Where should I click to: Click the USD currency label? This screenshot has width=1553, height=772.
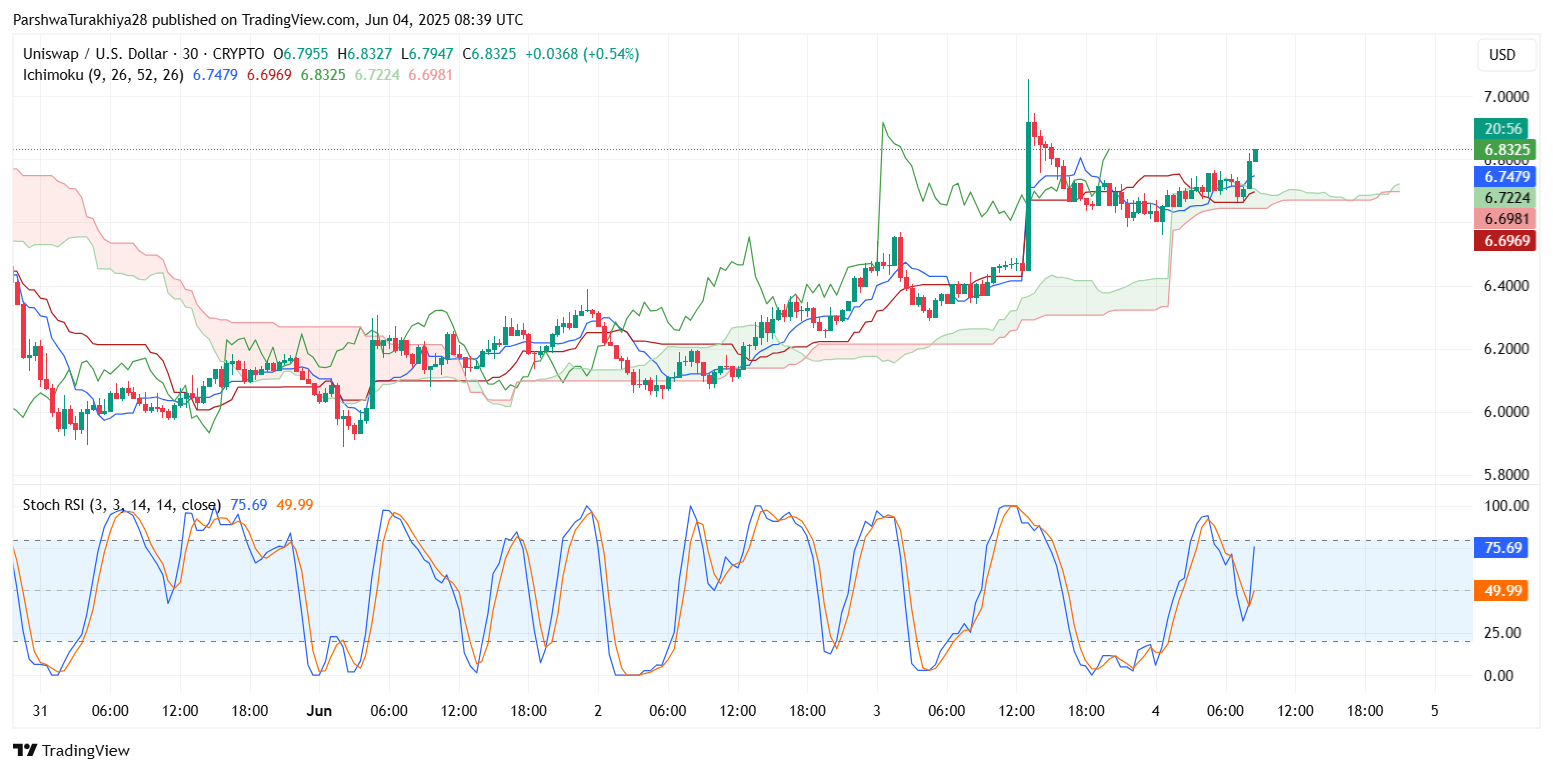coord(1502,55)
